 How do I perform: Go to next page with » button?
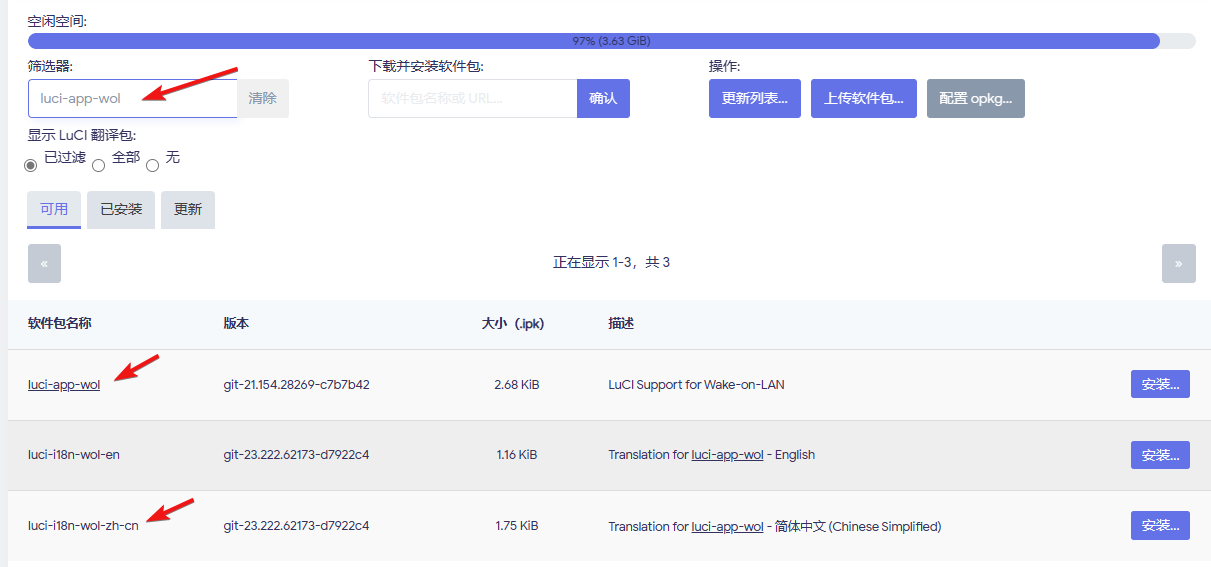tap(1179, 263)
